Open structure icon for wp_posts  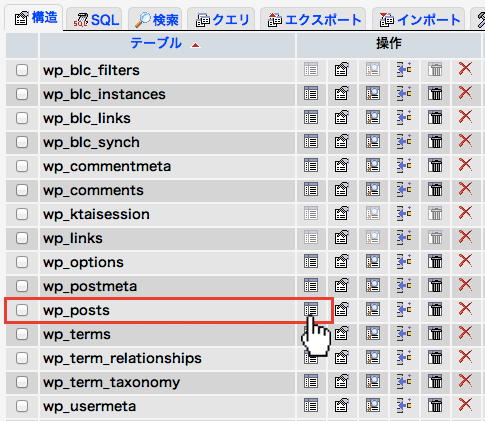pyautogui.click(x=342, y=310)
